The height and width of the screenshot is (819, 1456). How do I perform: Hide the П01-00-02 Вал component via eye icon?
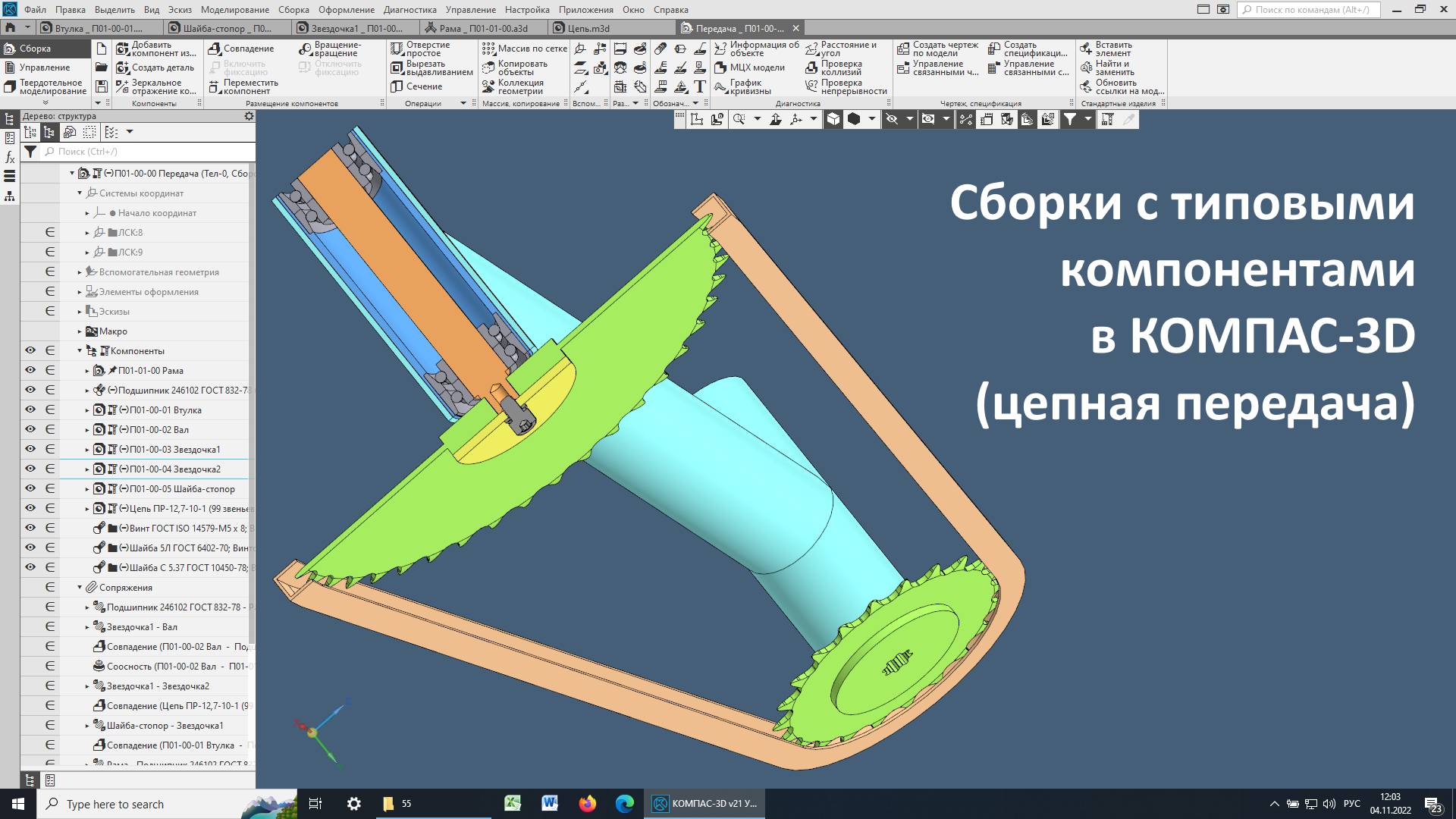30,429
